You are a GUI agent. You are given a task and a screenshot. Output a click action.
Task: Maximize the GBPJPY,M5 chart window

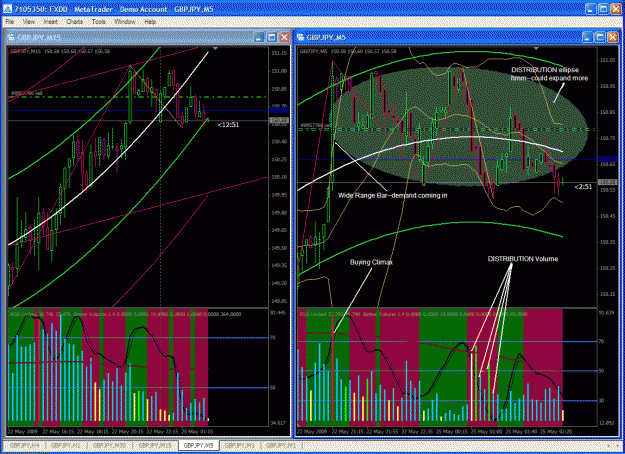(x=600, y=37)
